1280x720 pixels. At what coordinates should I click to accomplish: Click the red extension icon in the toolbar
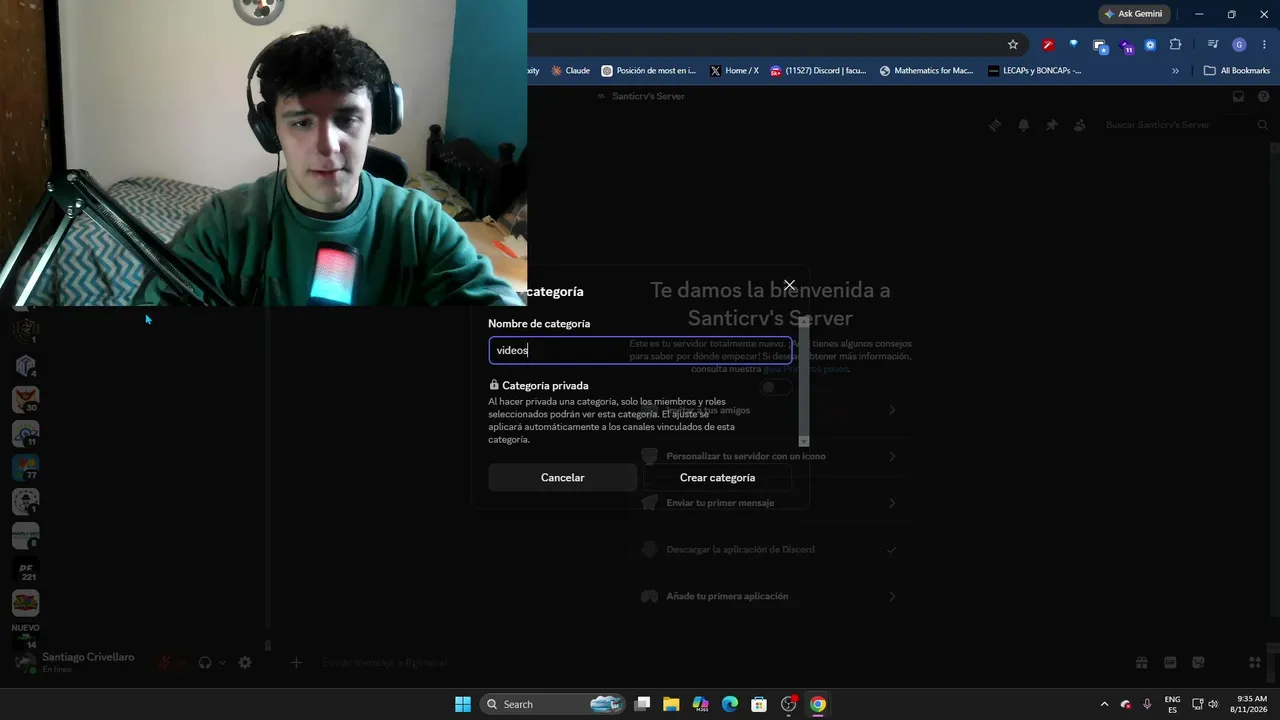pyautogui.click(x=1048, y=45)
